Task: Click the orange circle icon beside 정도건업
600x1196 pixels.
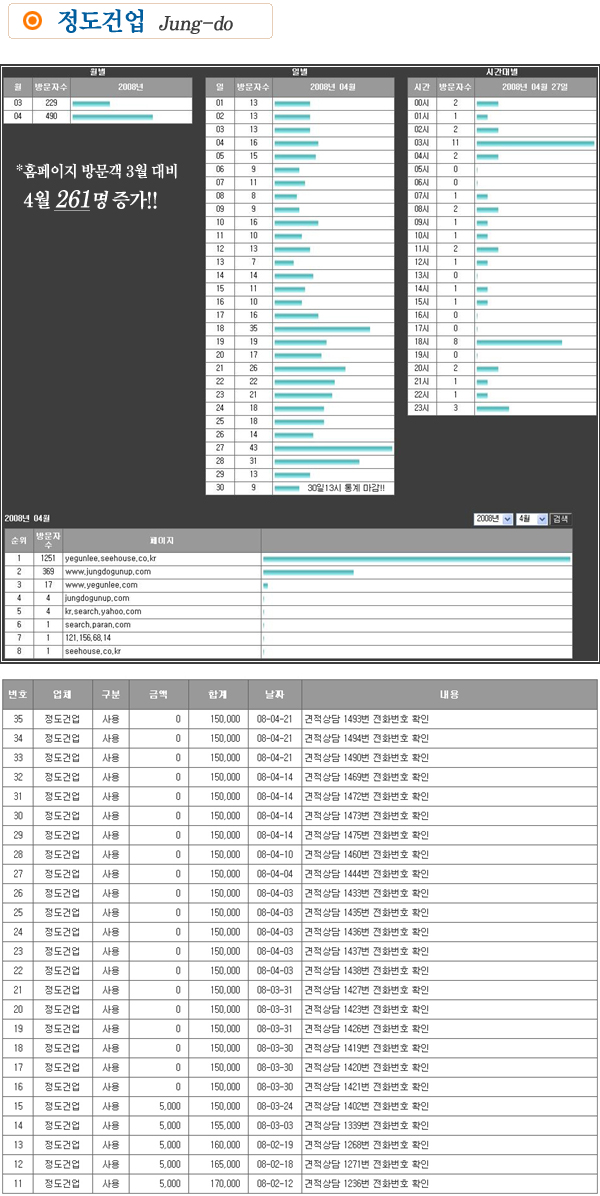Action: click(33, 21)
